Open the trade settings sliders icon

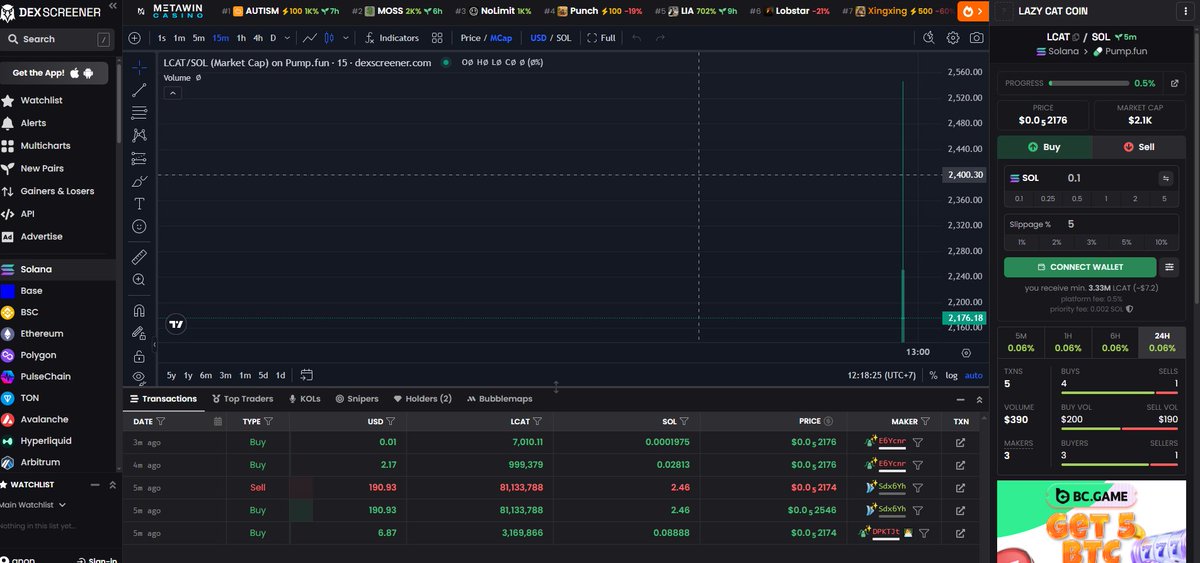pos(1170,267)
